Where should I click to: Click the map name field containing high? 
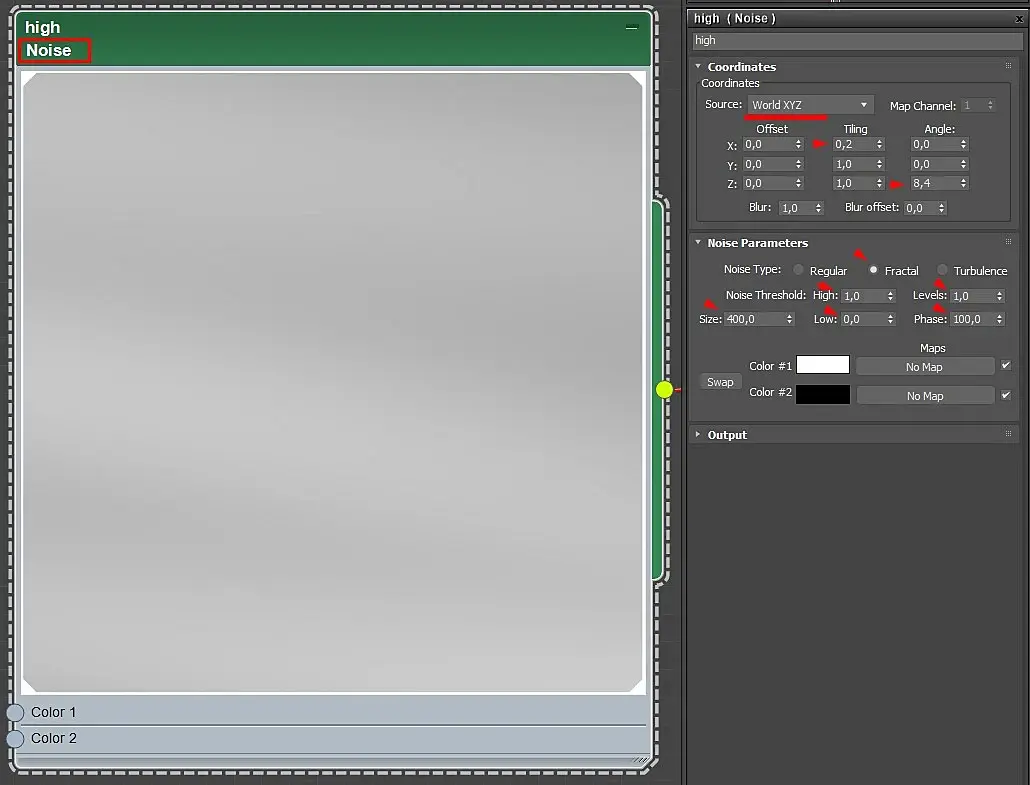857,41
